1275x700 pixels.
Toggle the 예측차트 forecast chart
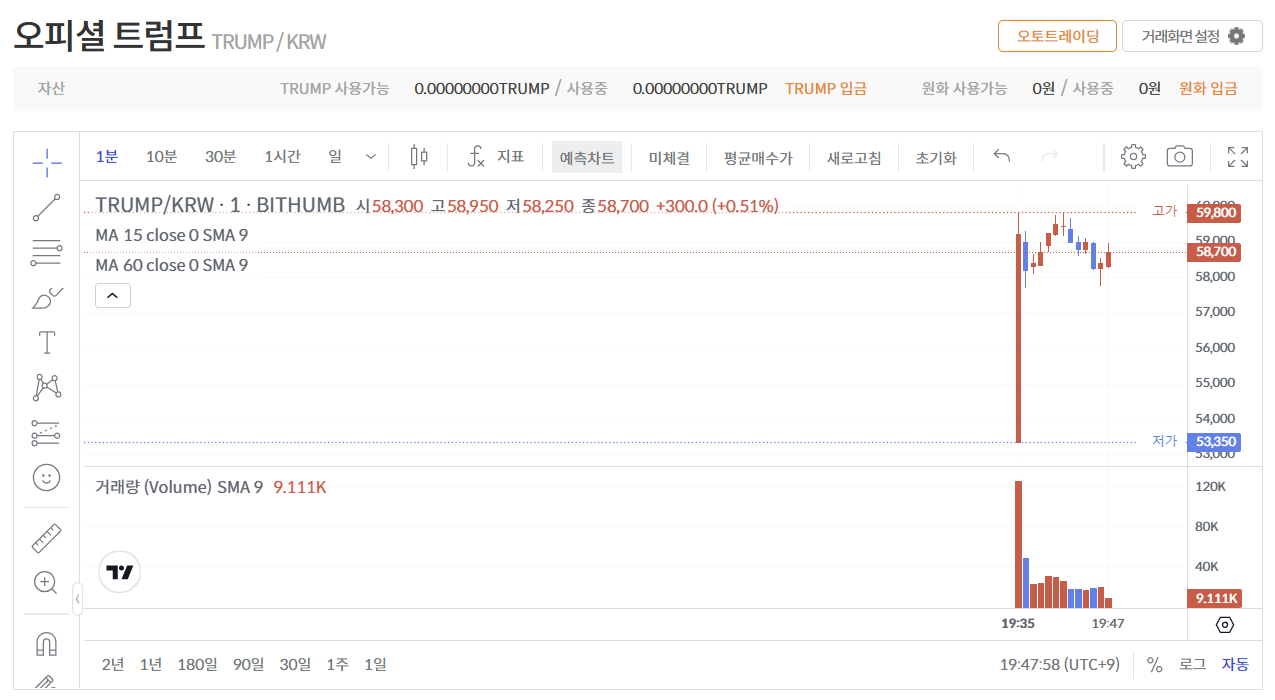pos(587,157)
